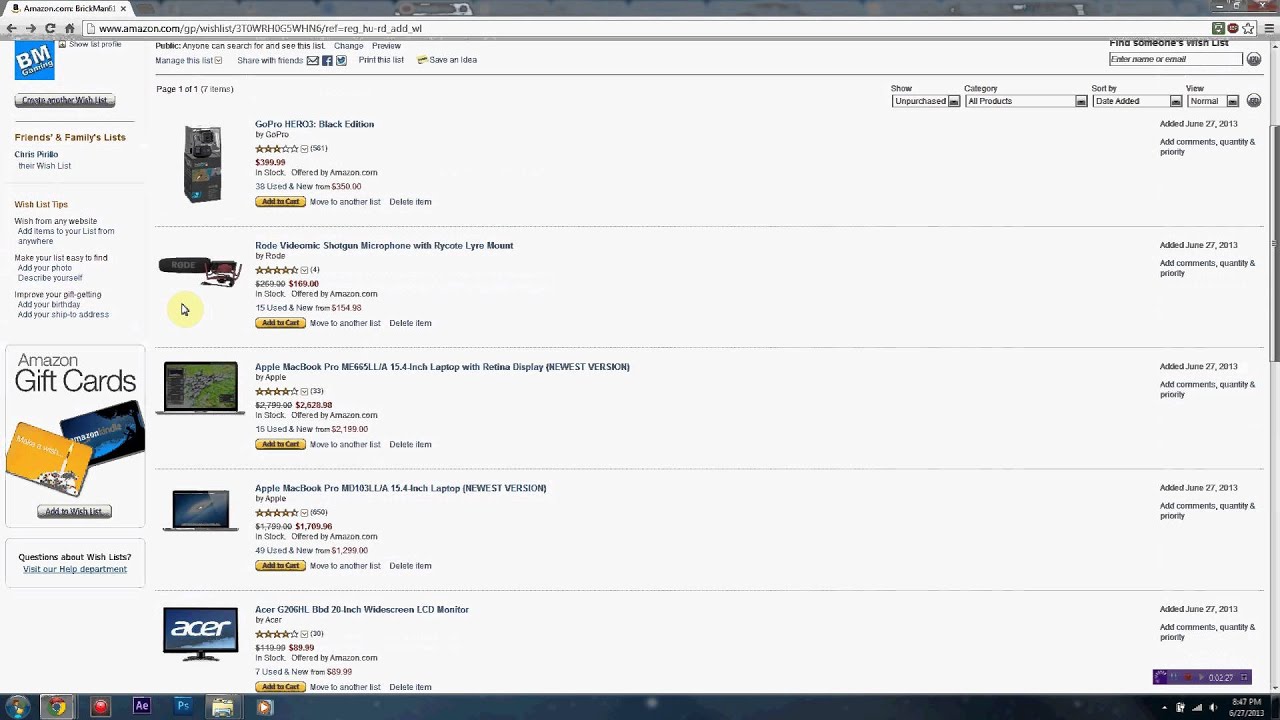This screenshot has width=1280, height=720.
Task: Open the browser home page icon
Action: pyautogui.click(x=69, y=28)
